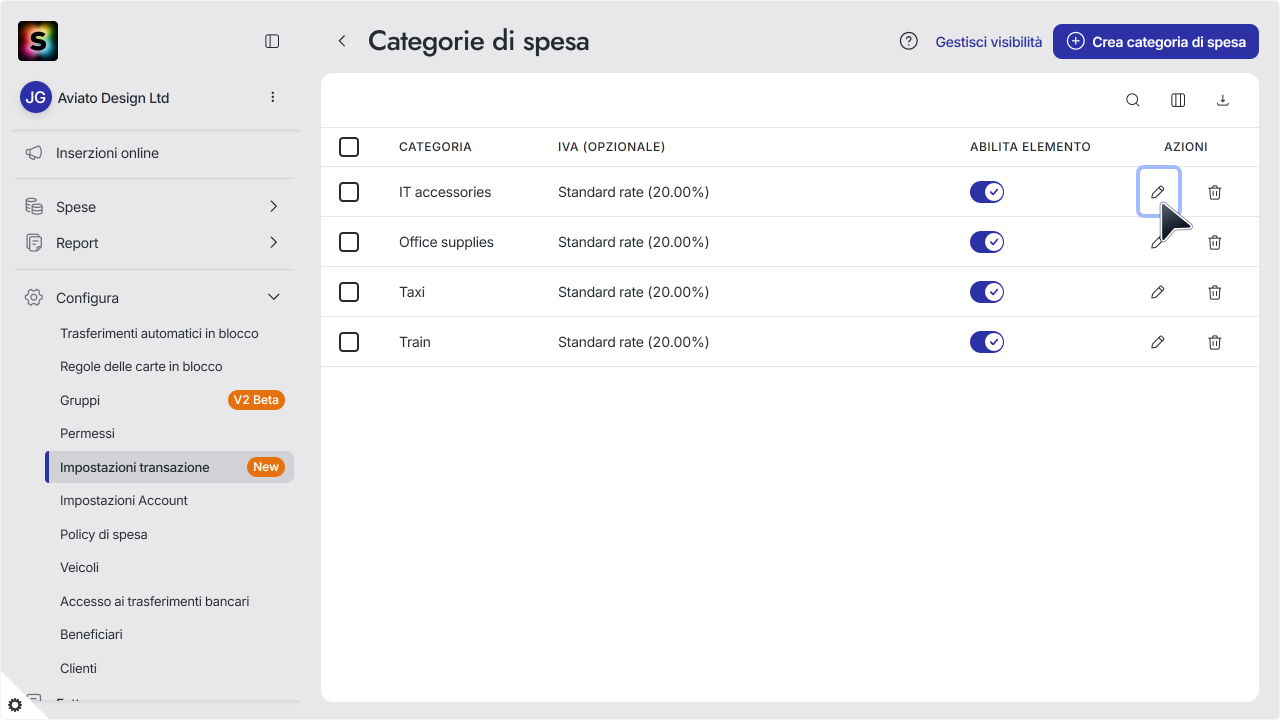Click the colorful S app logo

[x=38, y=41]
